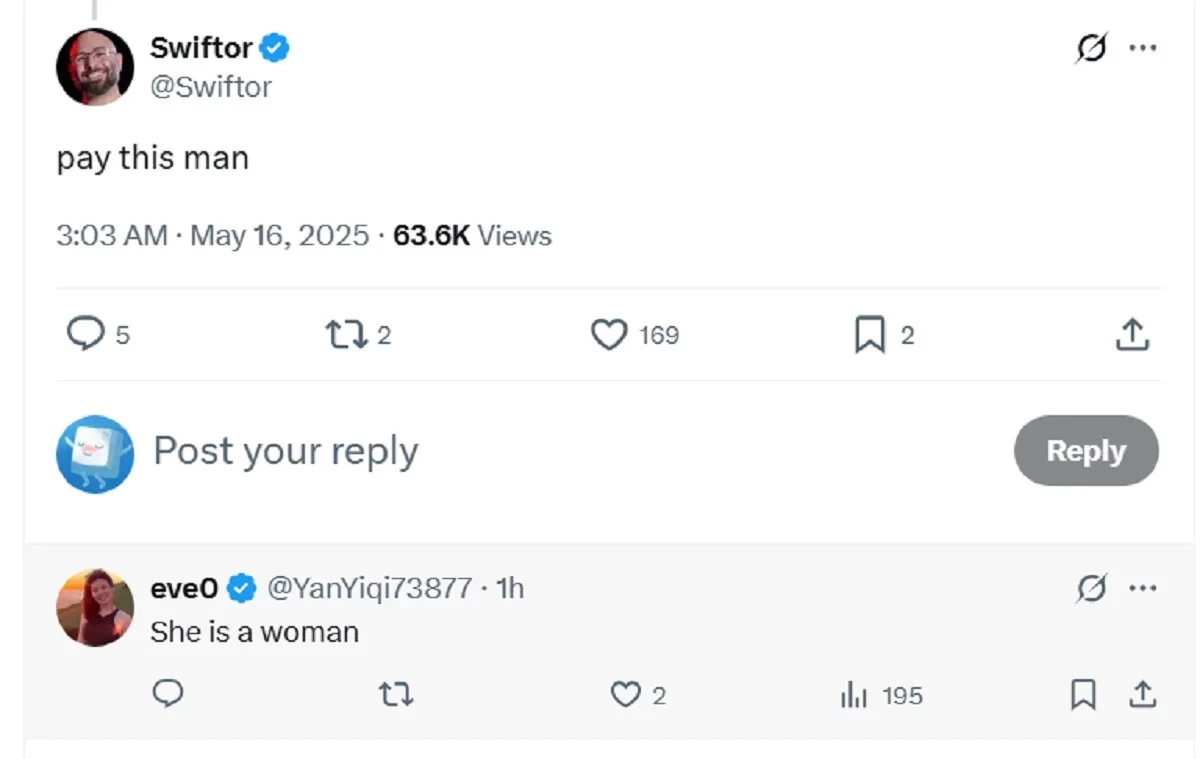The height and width of the screenshot is (759, 1200).
Task: Click Swiftor's profile avatar
Action: (95, 66)
